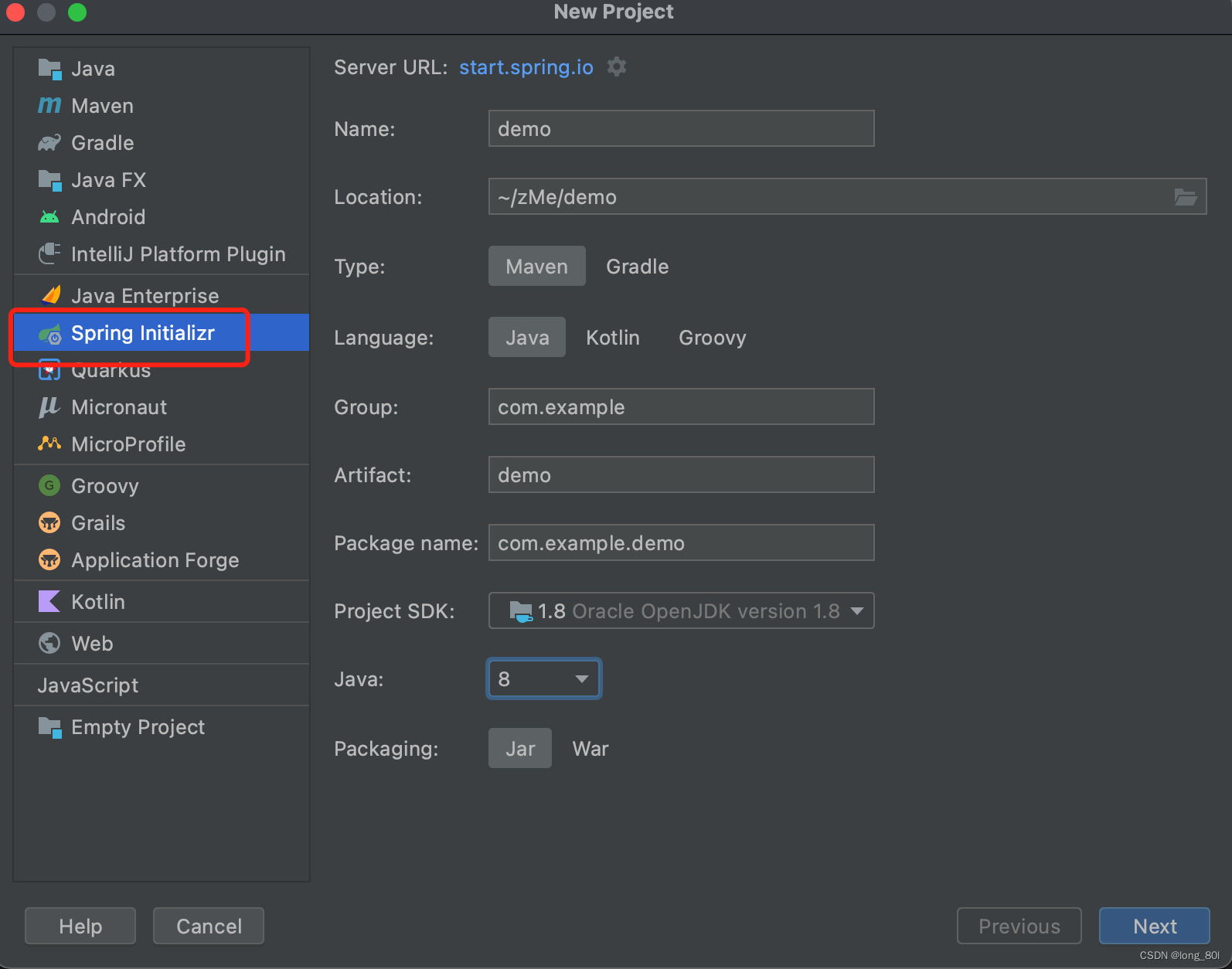
Task: Open the Project SDK dropdown
Action: coord(682,610)
